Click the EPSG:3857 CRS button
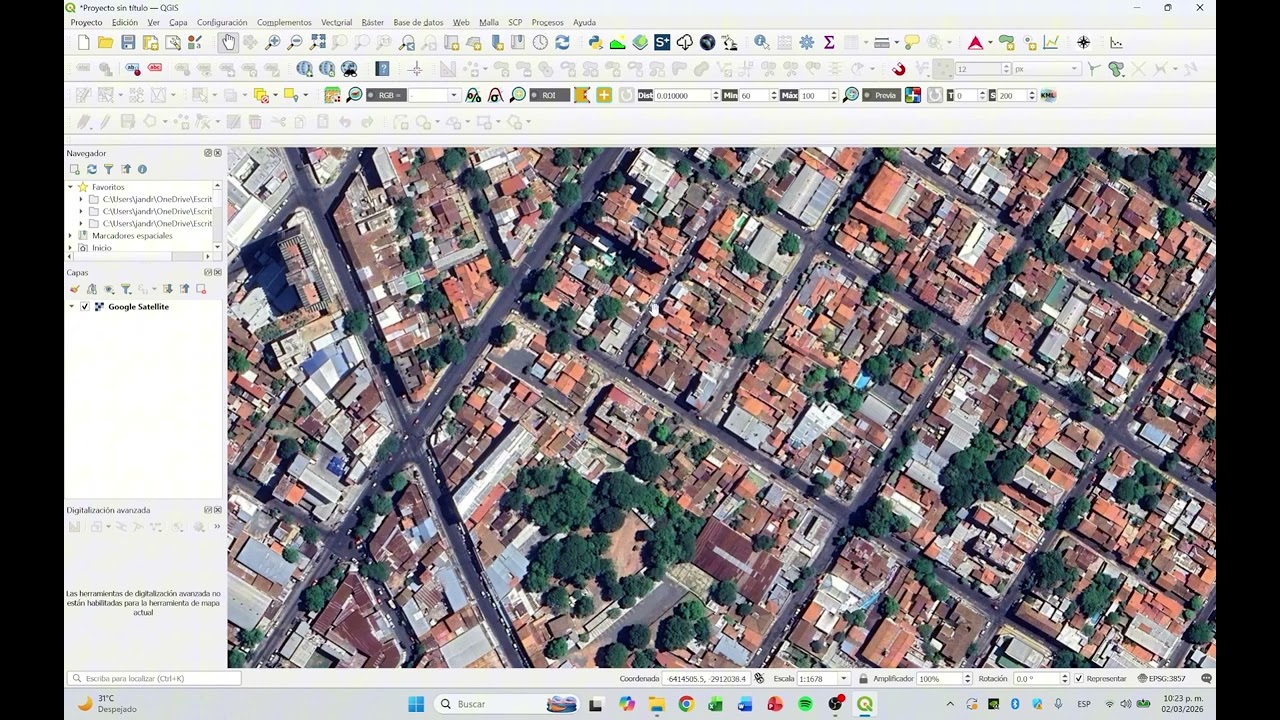Screen dimensions: 1280x720 [1161, 678]
